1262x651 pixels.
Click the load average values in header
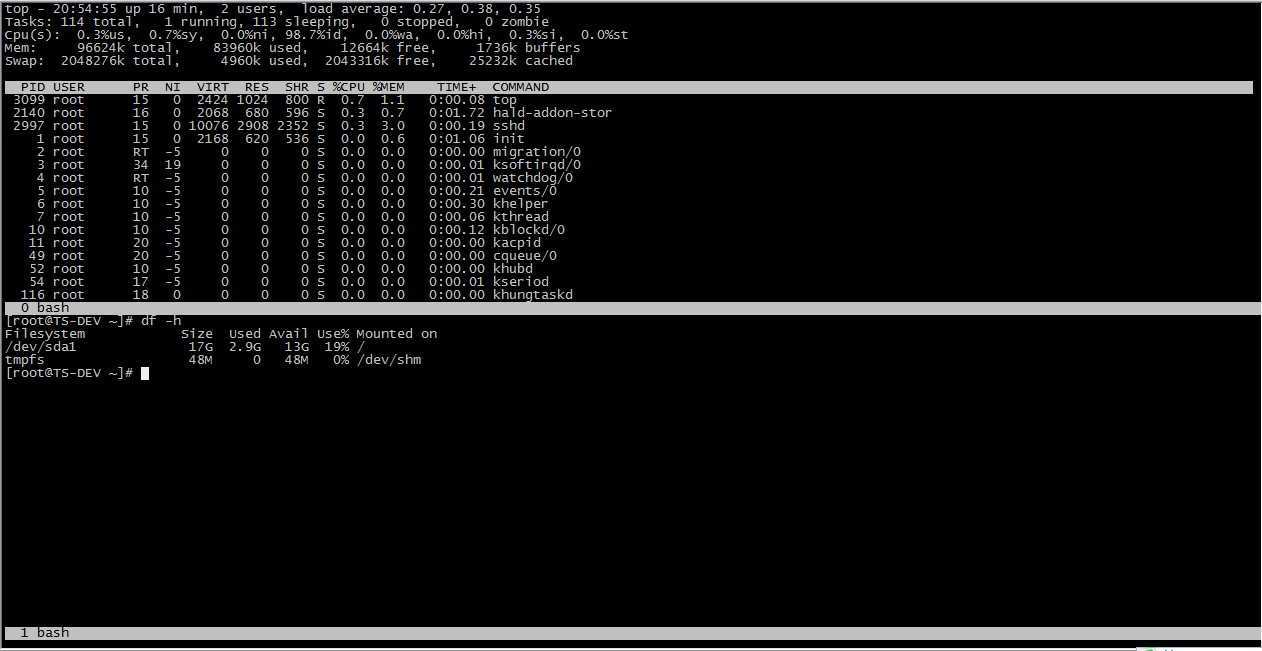(x=477, y=9)
